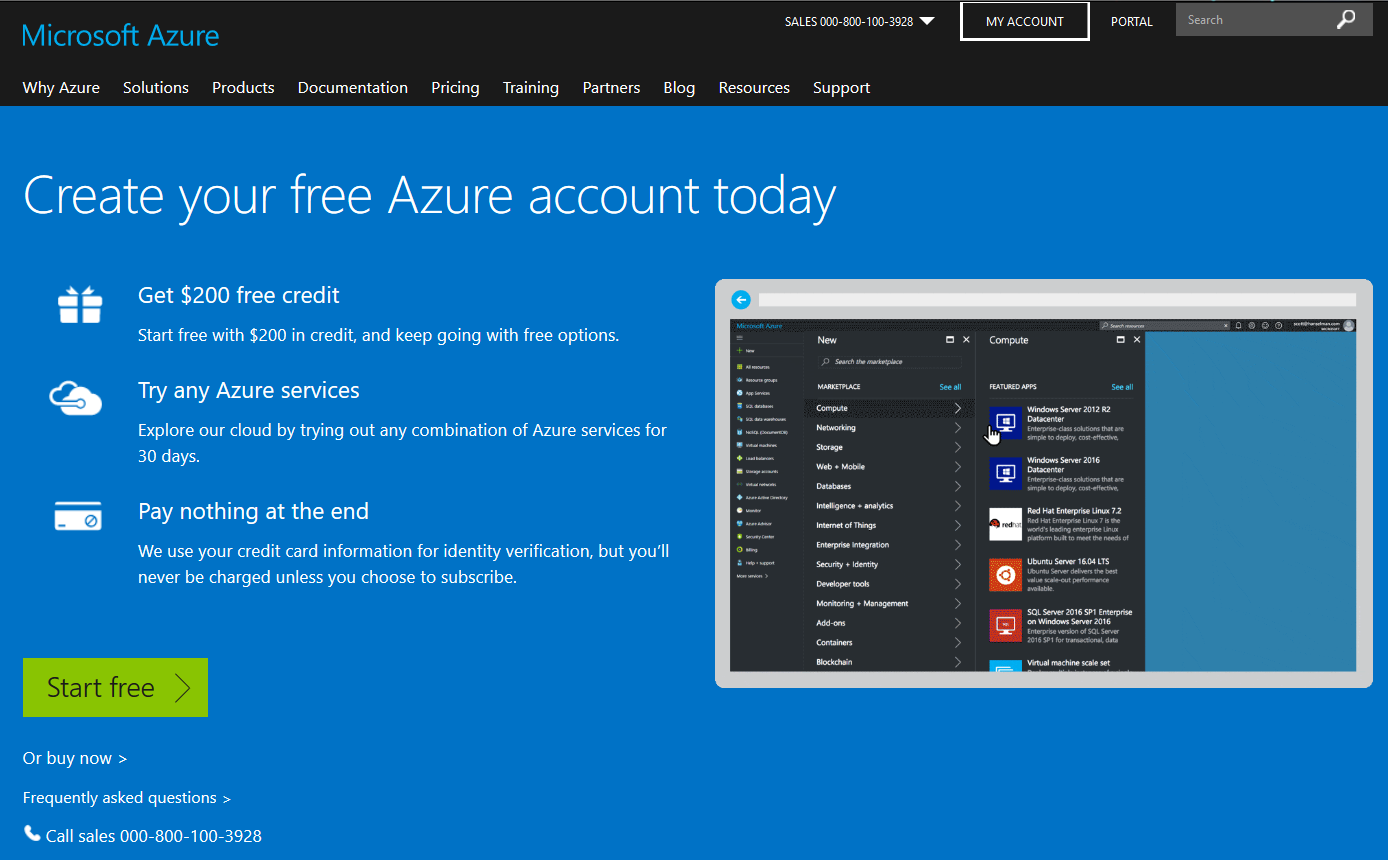1388x860 pixels.
Task: Click the Search resources field in portal preview
Action: 1165,326
